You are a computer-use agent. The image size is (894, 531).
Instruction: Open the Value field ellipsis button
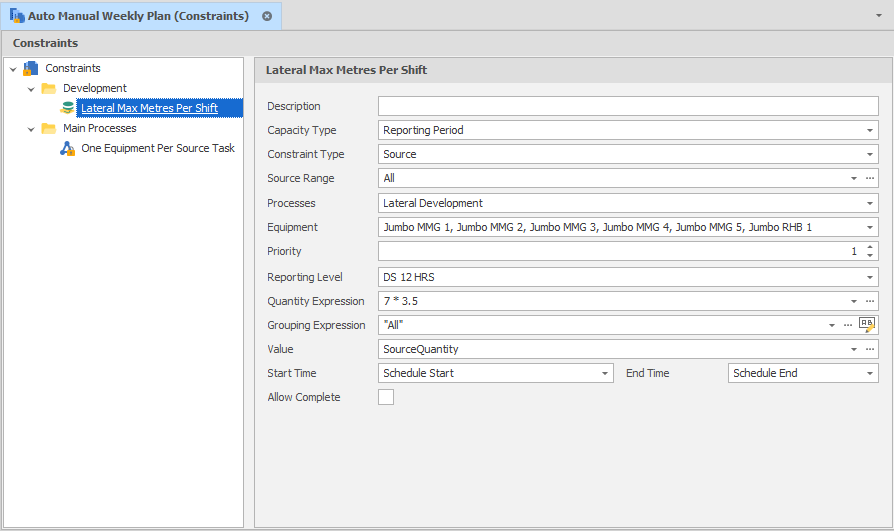[x=870, y=349]
